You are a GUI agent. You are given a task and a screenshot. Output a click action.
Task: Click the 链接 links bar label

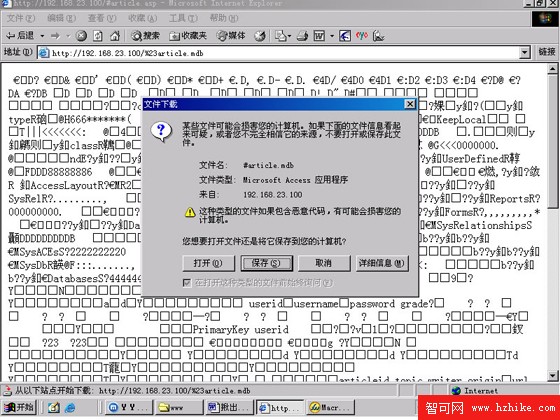point(546,52)
